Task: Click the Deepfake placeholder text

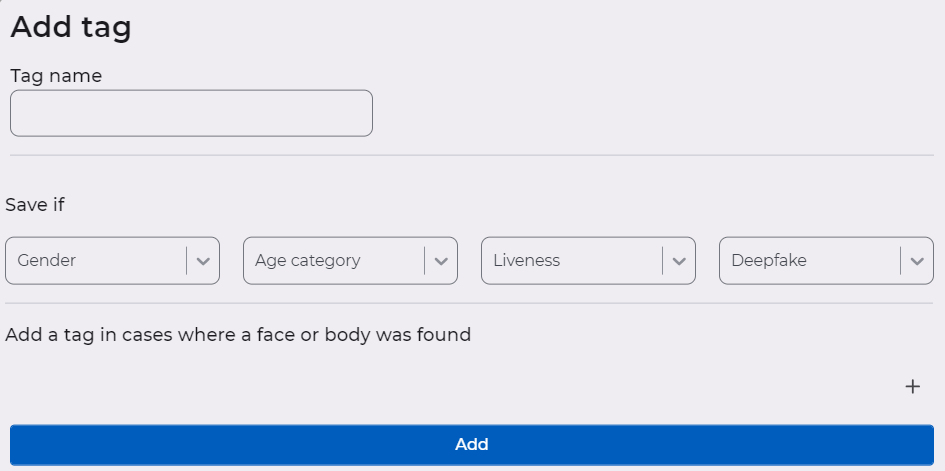Action: pyautogui.click(x=768, y=261)
